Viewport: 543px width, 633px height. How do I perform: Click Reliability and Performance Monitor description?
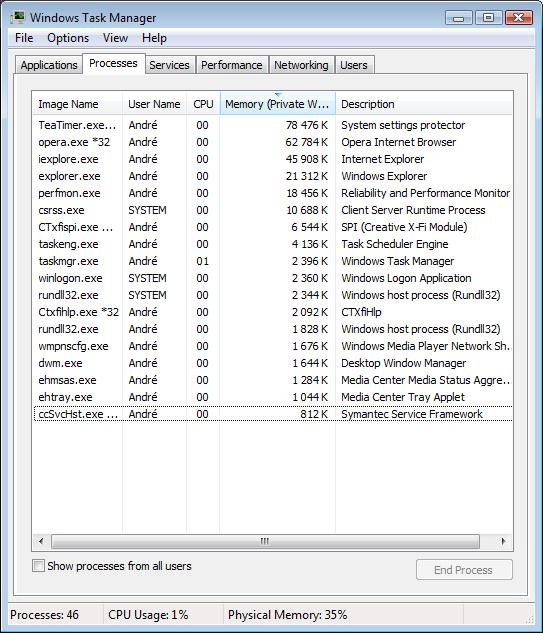point(426,193)
